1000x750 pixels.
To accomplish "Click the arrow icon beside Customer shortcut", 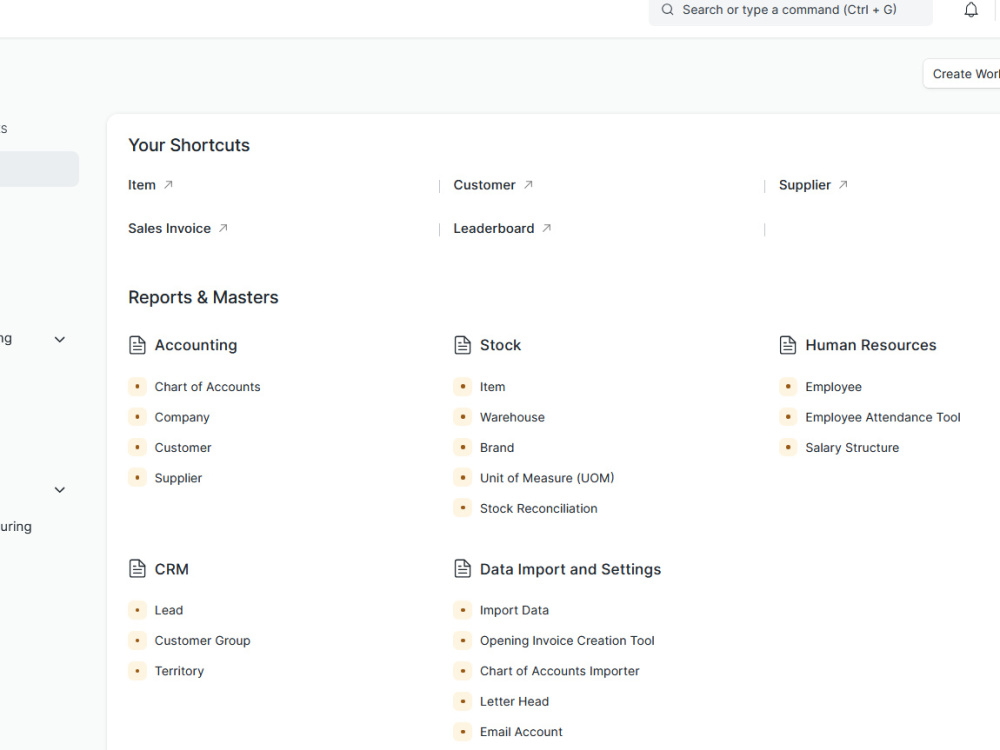I will pyautogui.click(x=528, y=184).
